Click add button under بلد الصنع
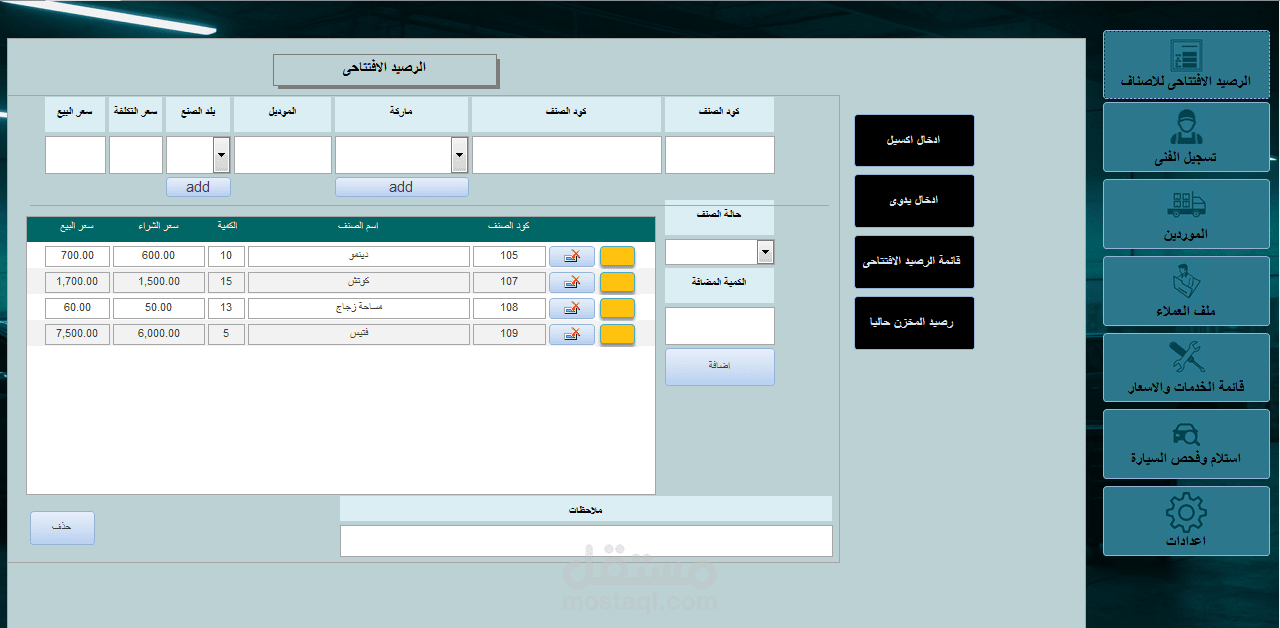Viewport: 1280px width, 628px height. tap(198, 187)
